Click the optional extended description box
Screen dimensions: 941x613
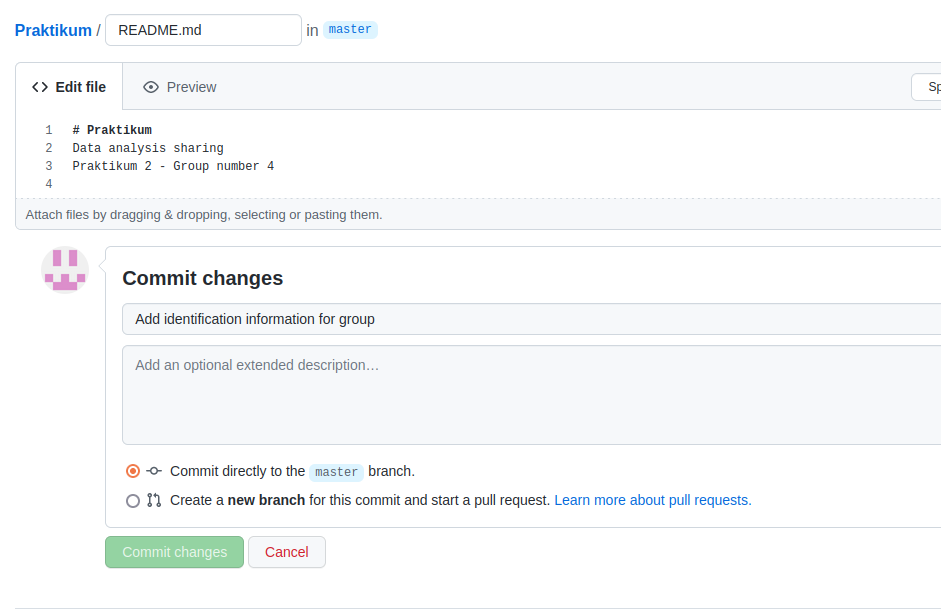tap(532, 395)
